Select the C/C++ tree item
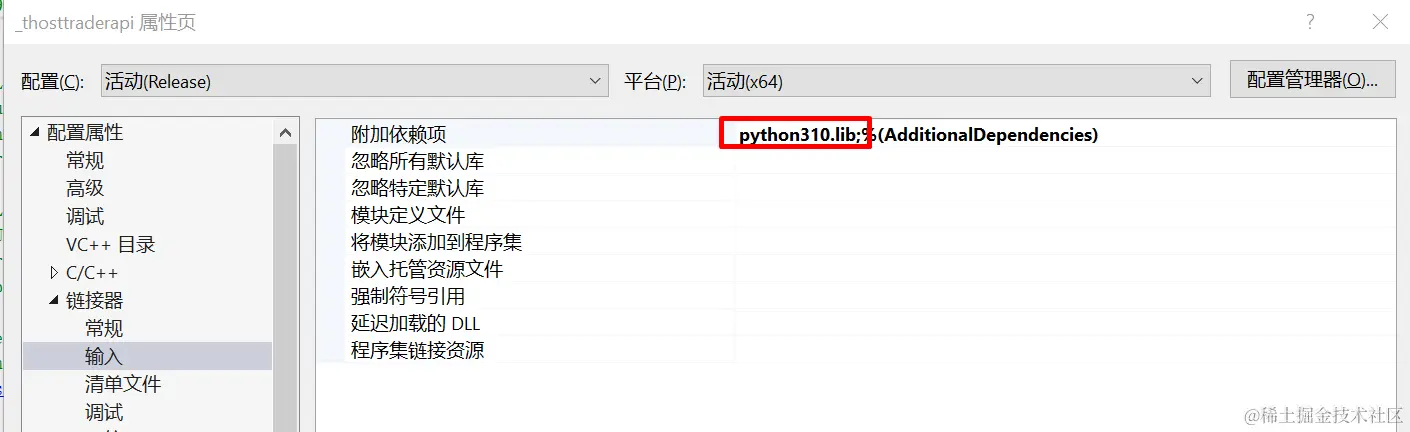The image size is (1410, 432). [92, 272]
